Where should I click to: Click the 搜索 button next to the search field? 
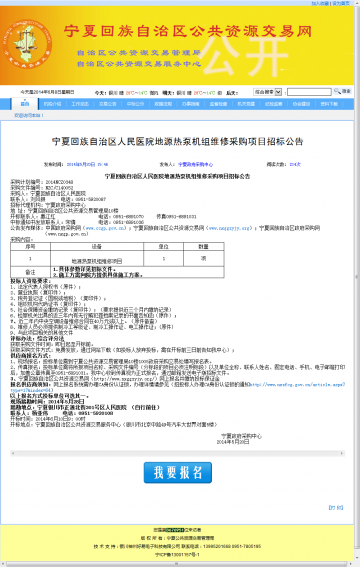click(346, 91)
